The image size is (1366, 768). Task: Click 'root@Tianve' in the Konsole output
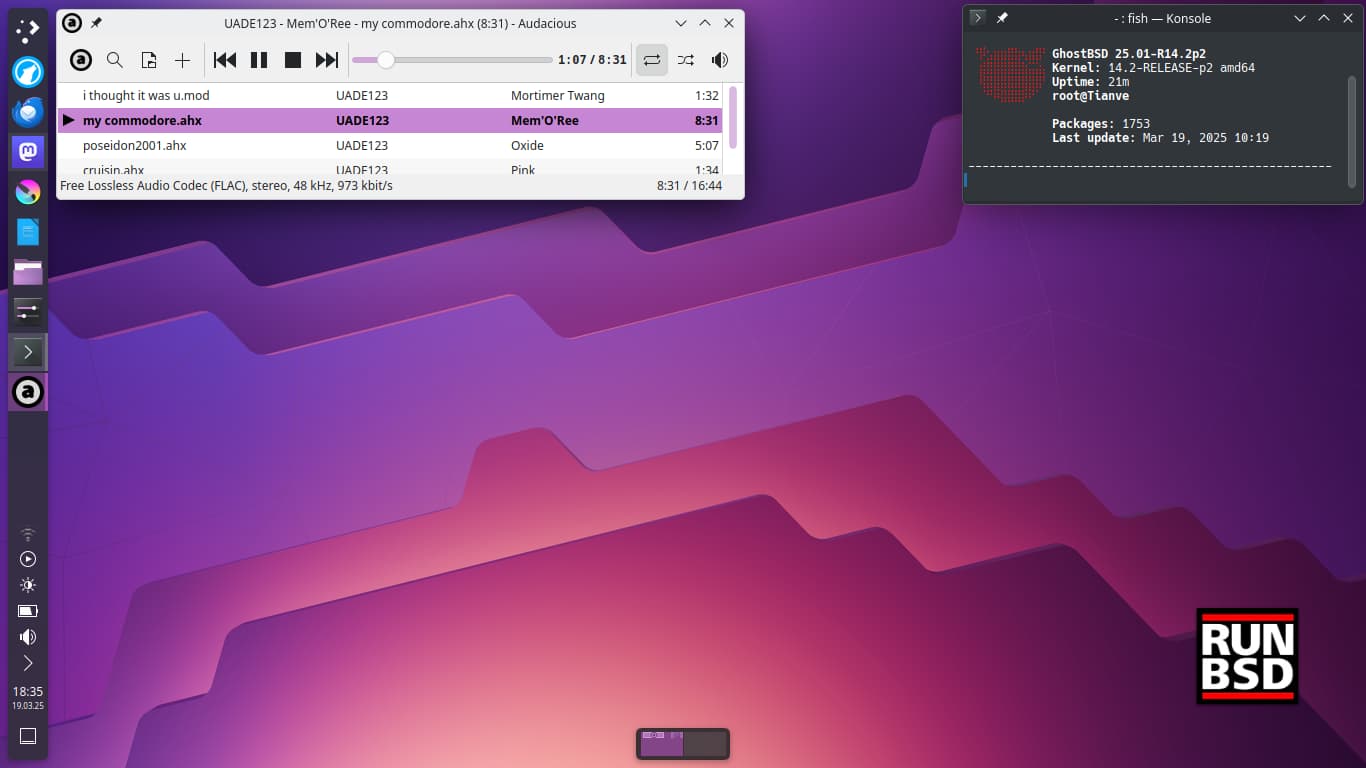click(1090, 96)
